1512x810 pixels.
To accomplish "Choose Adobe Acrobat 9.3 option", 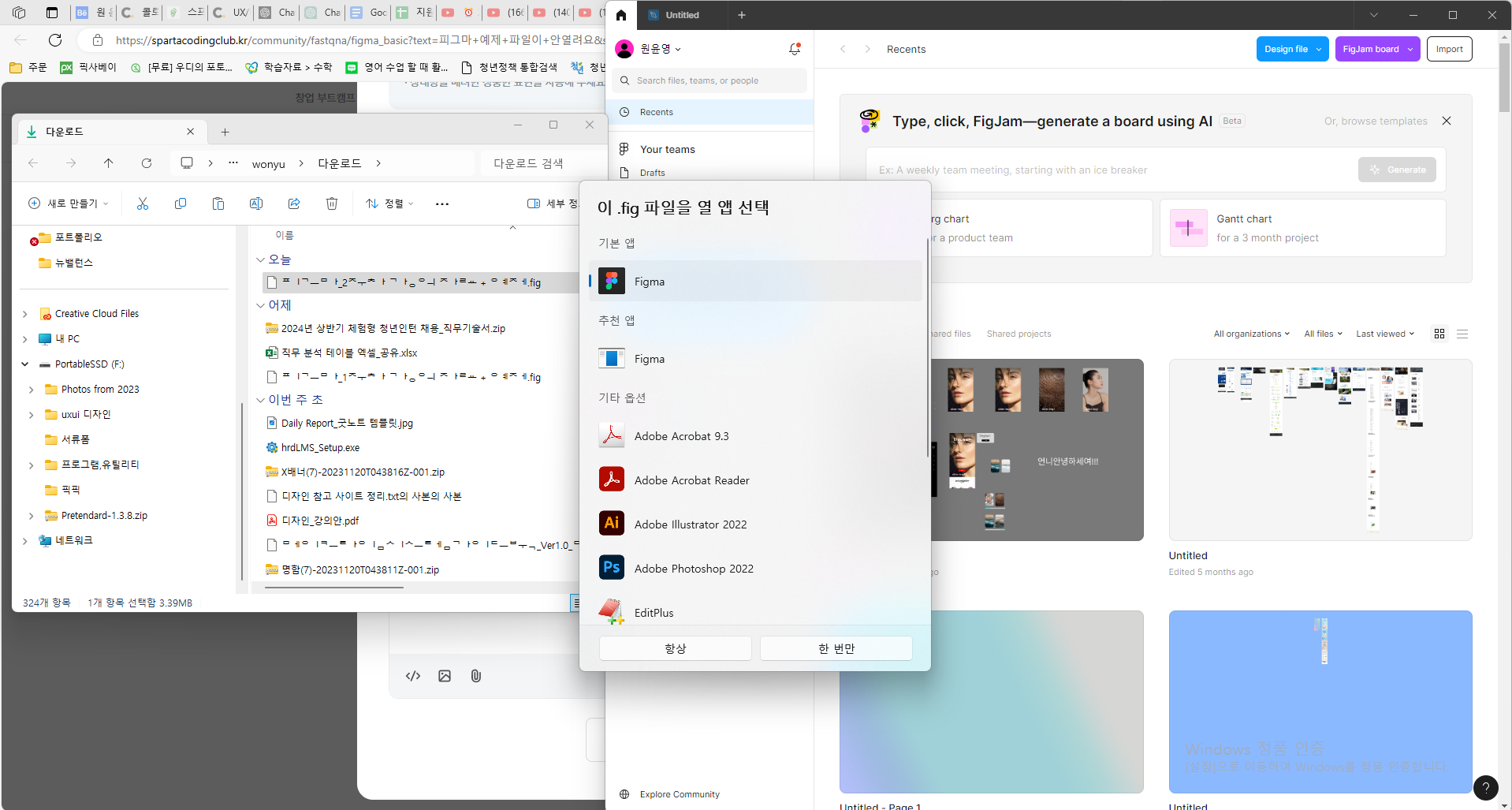I will click(x=755, y=435).
